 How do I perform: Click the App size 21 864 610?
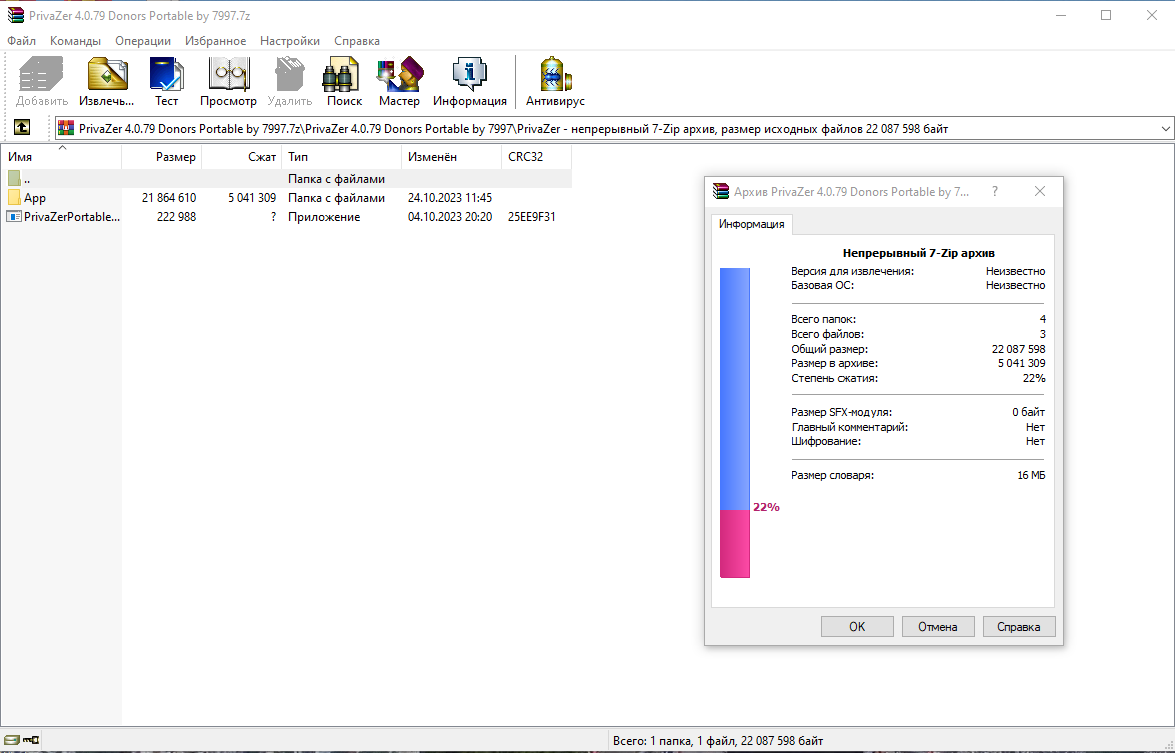tap(169, 198)
